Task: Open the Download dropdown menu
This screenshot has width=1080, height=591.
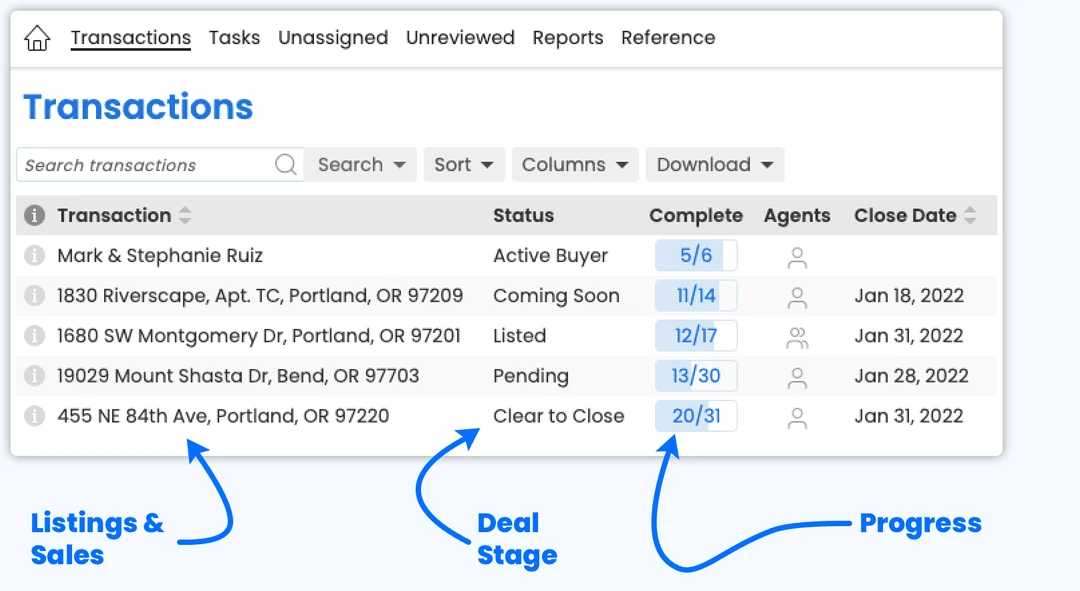Action: point(715,165)
